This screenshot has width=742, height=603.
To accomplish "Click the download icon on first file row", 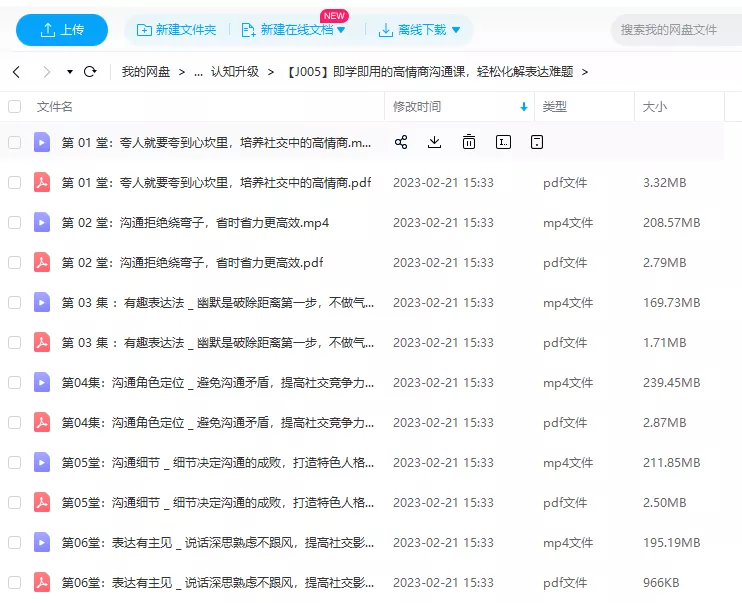I will [434, 142].
